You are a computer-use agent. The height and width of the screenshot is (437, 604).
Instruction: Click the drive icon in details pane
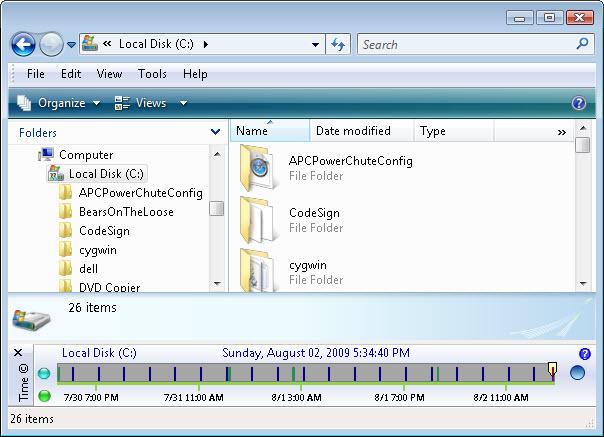click(x=32, y=318)
